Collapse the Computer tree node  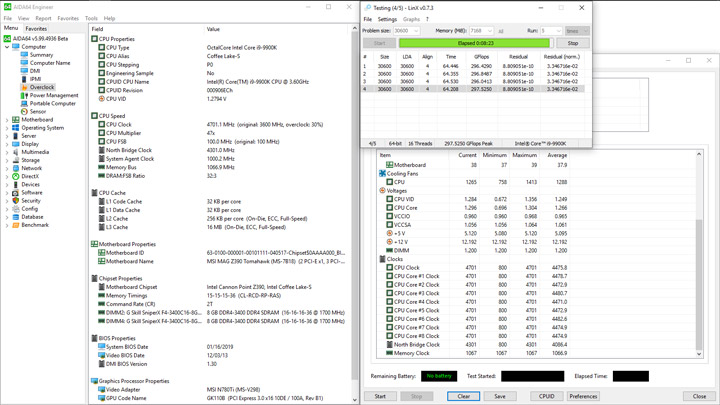click(7, 47)
